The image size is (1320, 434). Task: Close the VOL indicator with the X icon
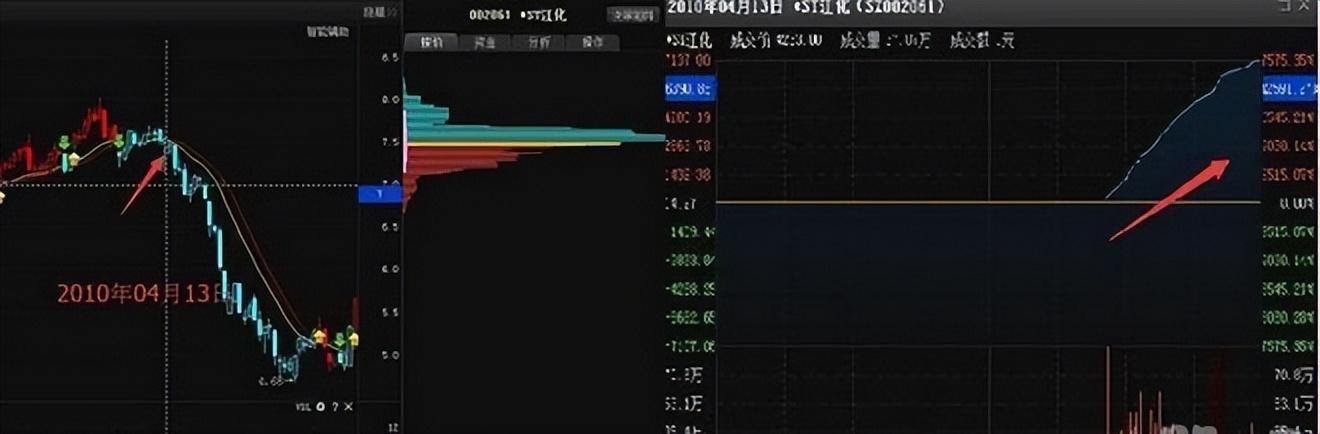(348, 406)
